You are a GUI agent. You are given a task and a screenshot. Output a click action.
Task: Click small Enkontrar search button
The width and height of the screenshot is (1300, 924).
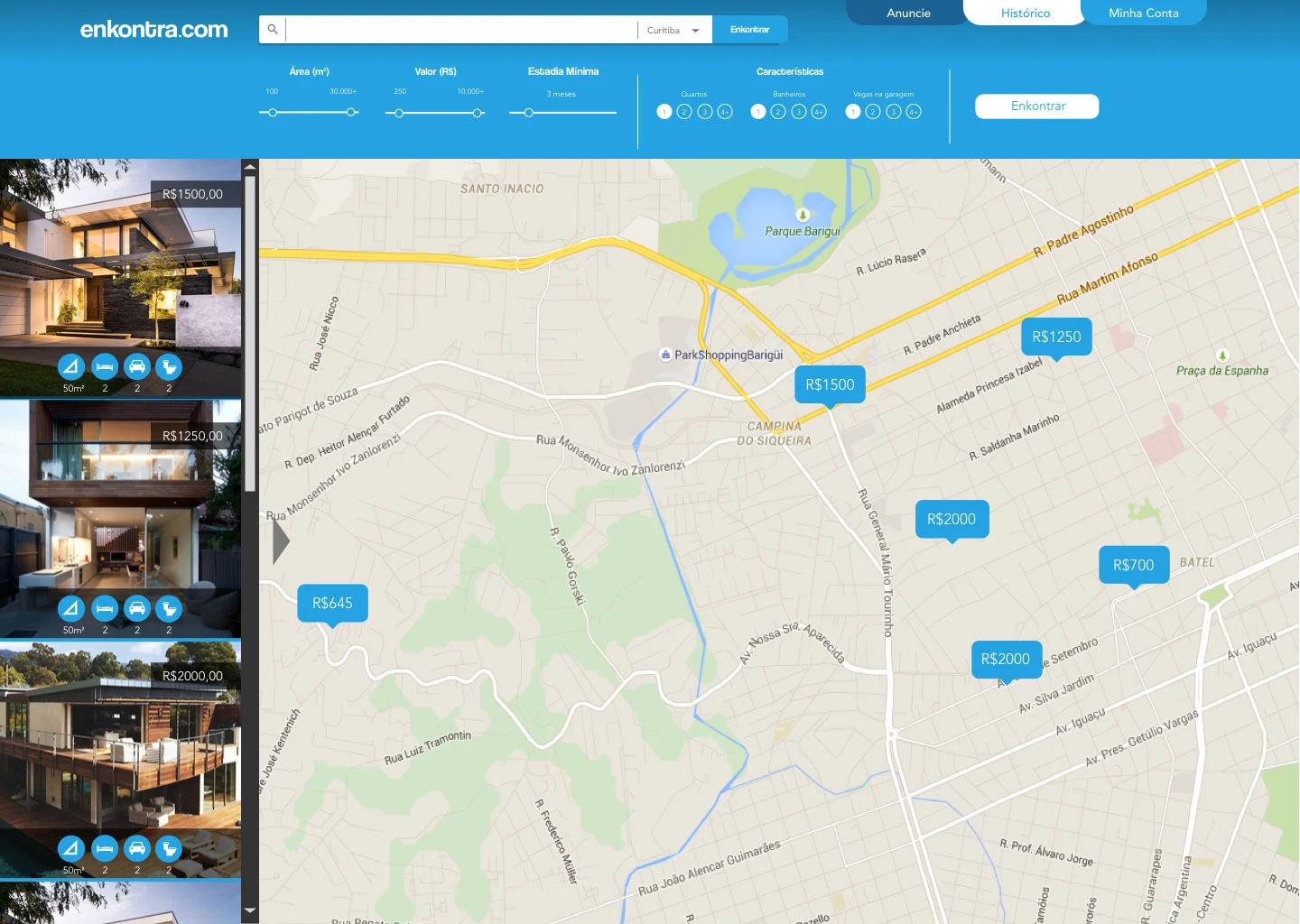750,30
